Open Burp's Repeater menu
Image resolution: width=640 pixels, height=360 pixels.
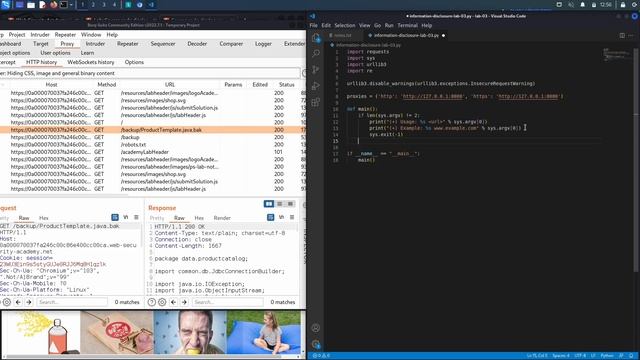(x=65, y=35)
